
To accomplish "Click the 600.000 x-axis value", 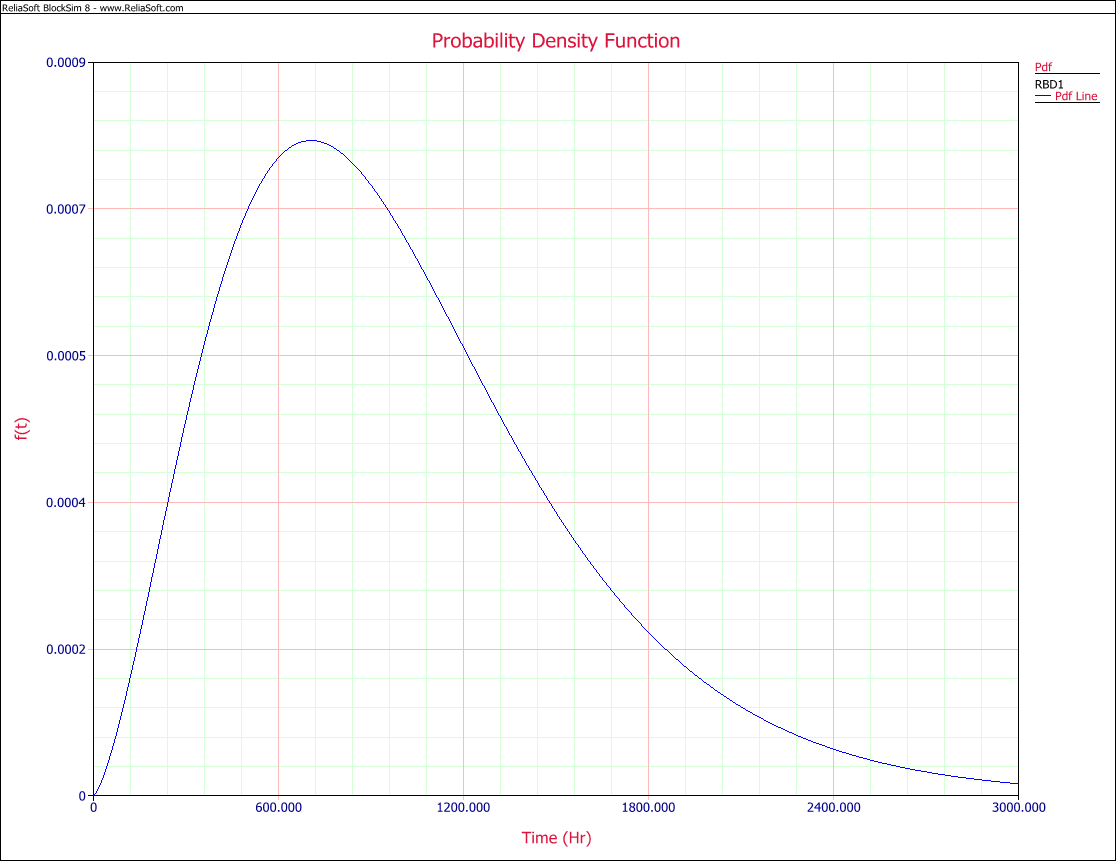I will (278, 808).
